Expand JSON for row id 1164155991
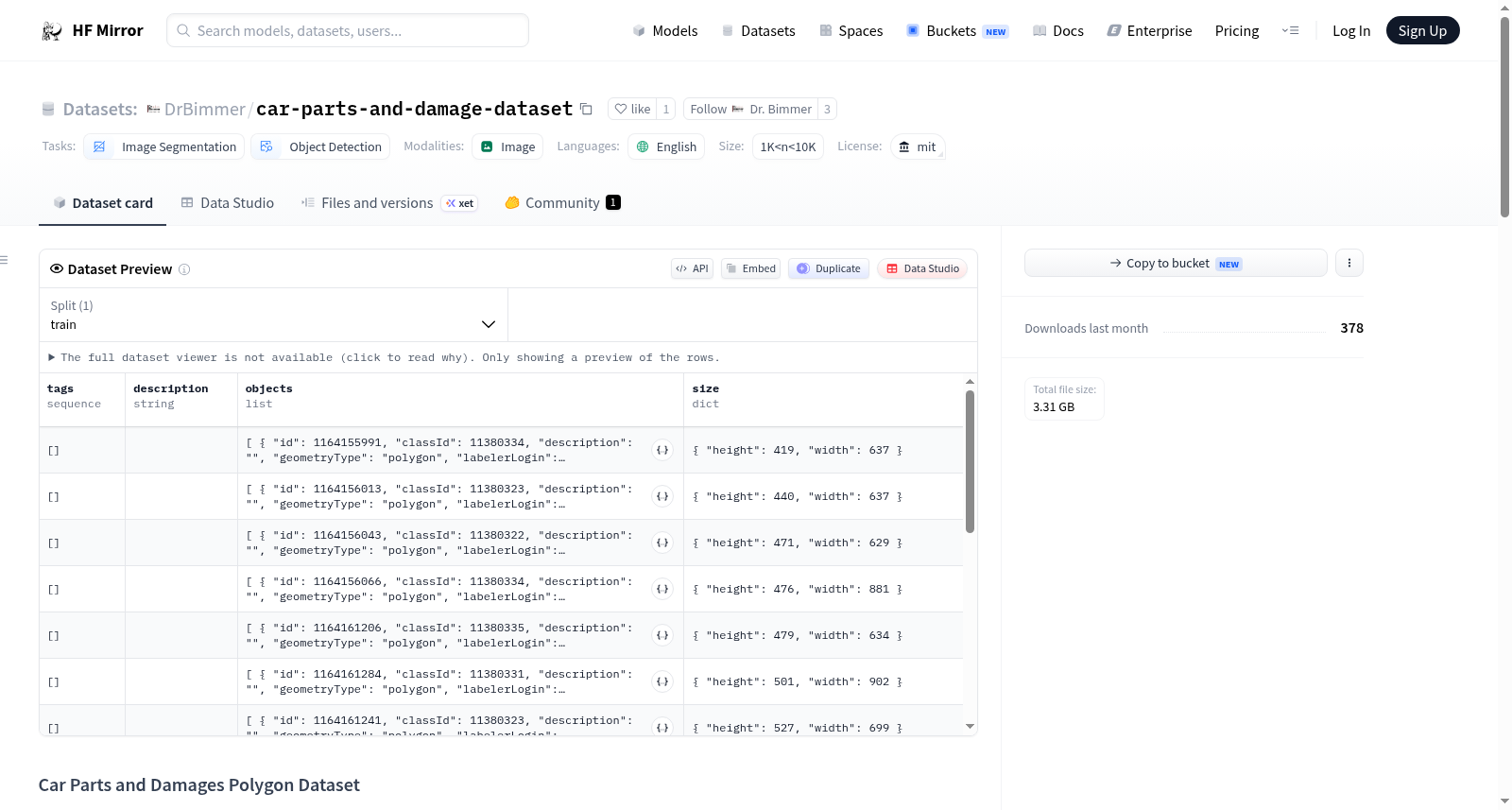Image resolution: width=1512 pixels, height=810 pixels. click(662, 450)
